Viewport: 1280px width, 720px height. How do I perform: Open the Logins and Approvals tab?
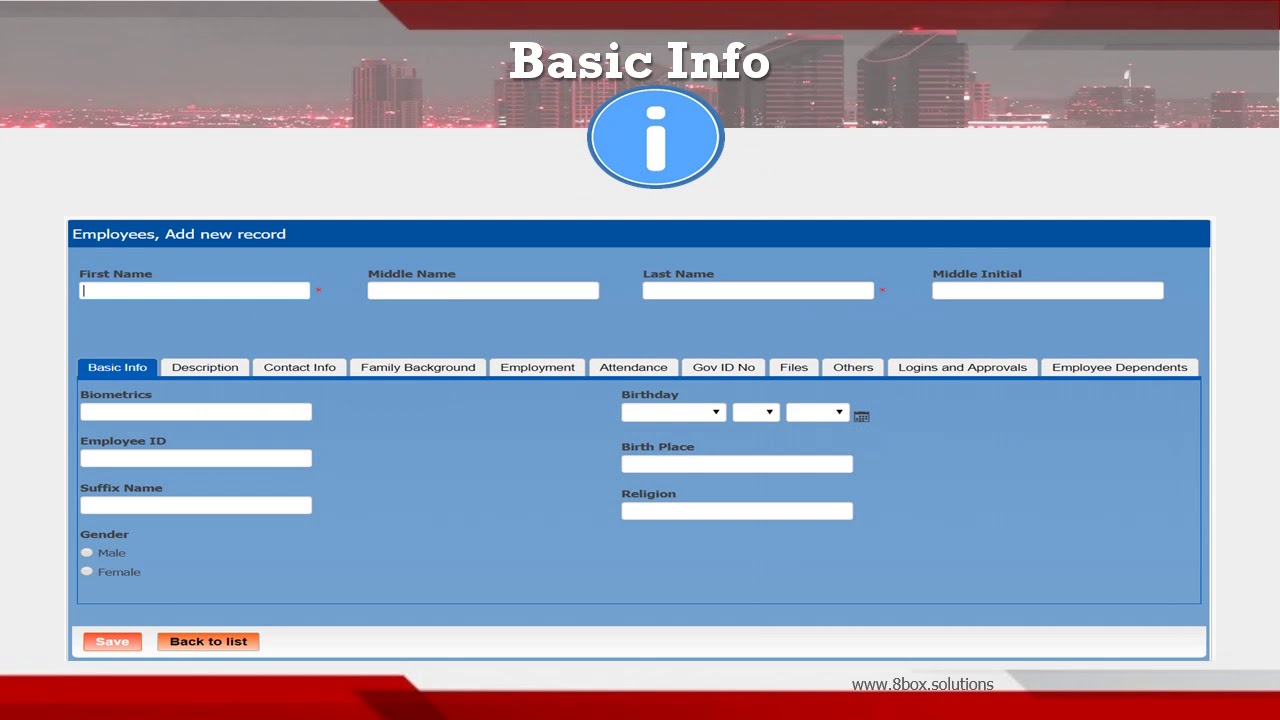coord(962,367)
